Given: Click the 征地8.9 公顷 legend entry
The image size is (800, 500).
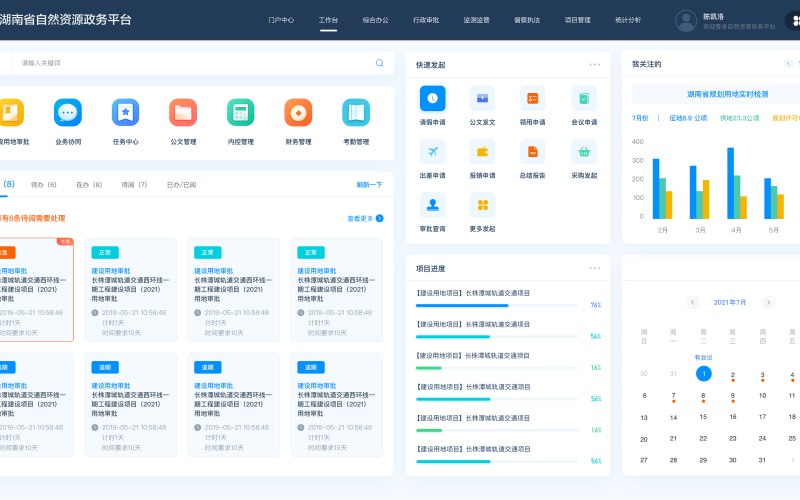Looking at the screenshot, I should 688,118.
